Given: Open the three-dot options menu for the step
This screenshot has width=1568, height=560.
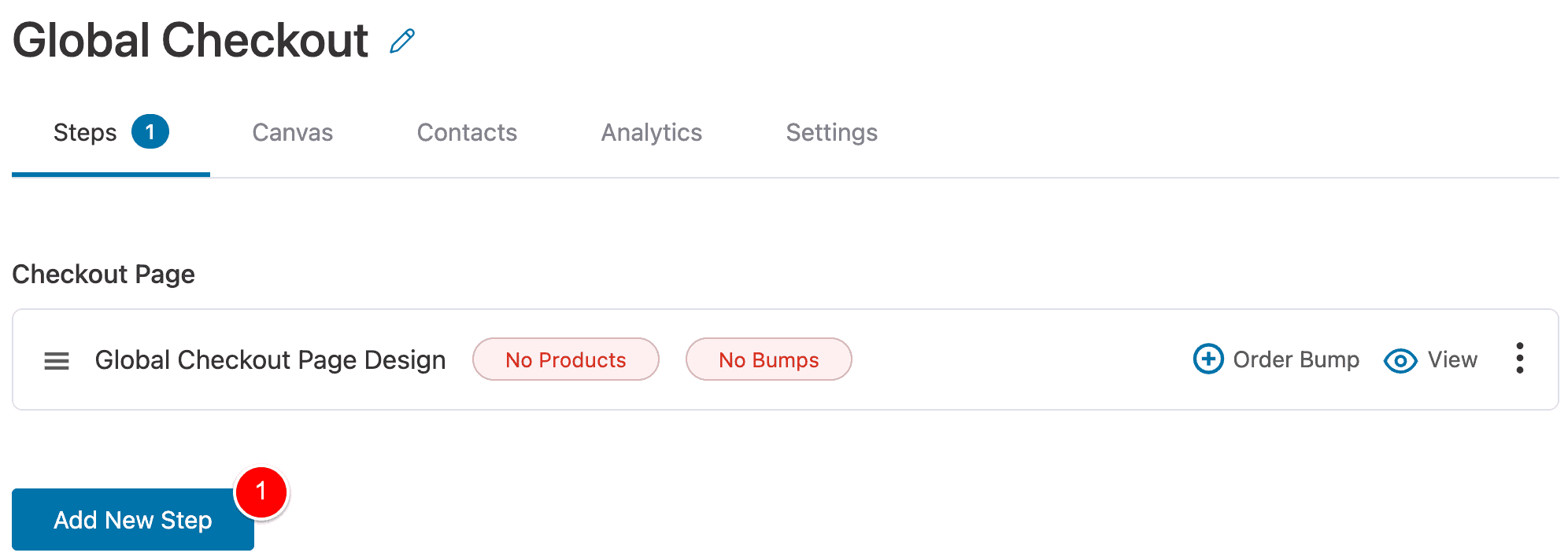Looking at the screenshot, I should (x=1520, y=359).
